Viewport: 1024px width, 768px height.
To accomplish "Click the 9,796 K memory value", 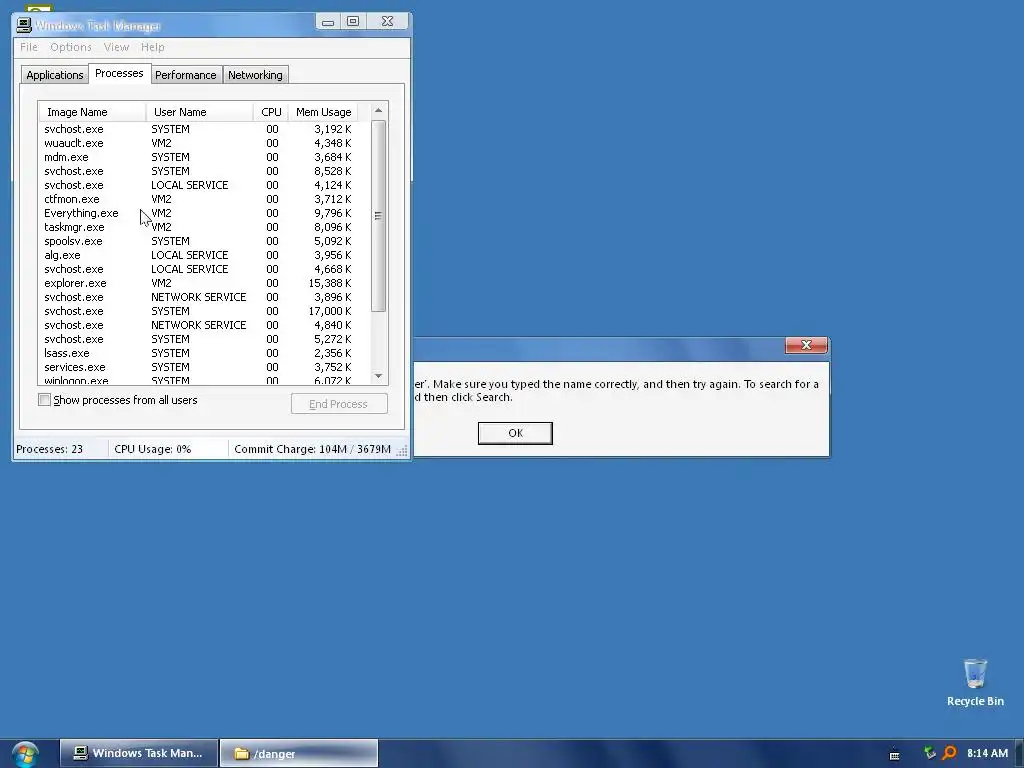I will tap(332, 213).
